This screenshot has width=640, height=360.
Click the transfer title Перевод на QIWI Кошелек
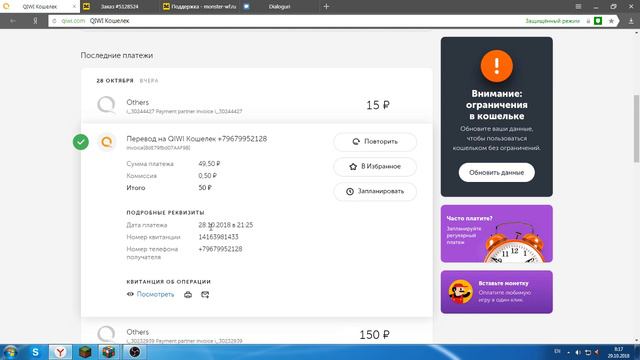[x=197, y=139]
